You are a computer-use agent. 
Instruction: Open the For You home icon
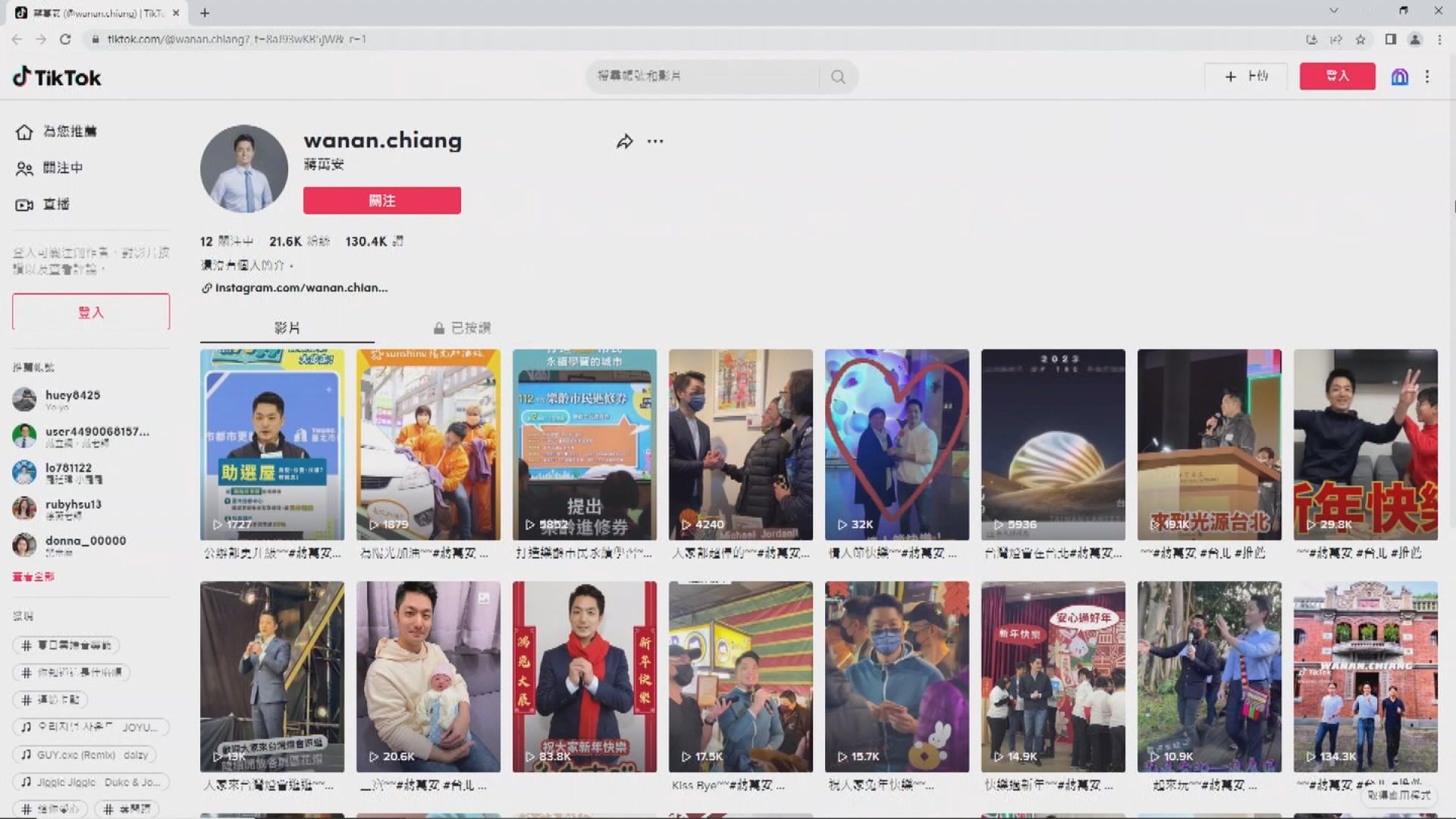(24, 132)
